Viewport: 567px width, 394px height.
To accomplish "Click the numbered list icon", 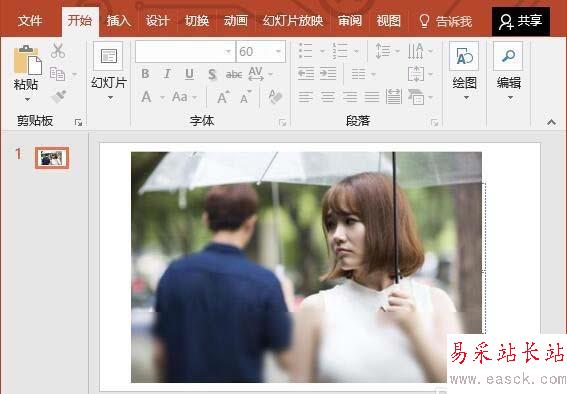I will click(x=340, y=51).
